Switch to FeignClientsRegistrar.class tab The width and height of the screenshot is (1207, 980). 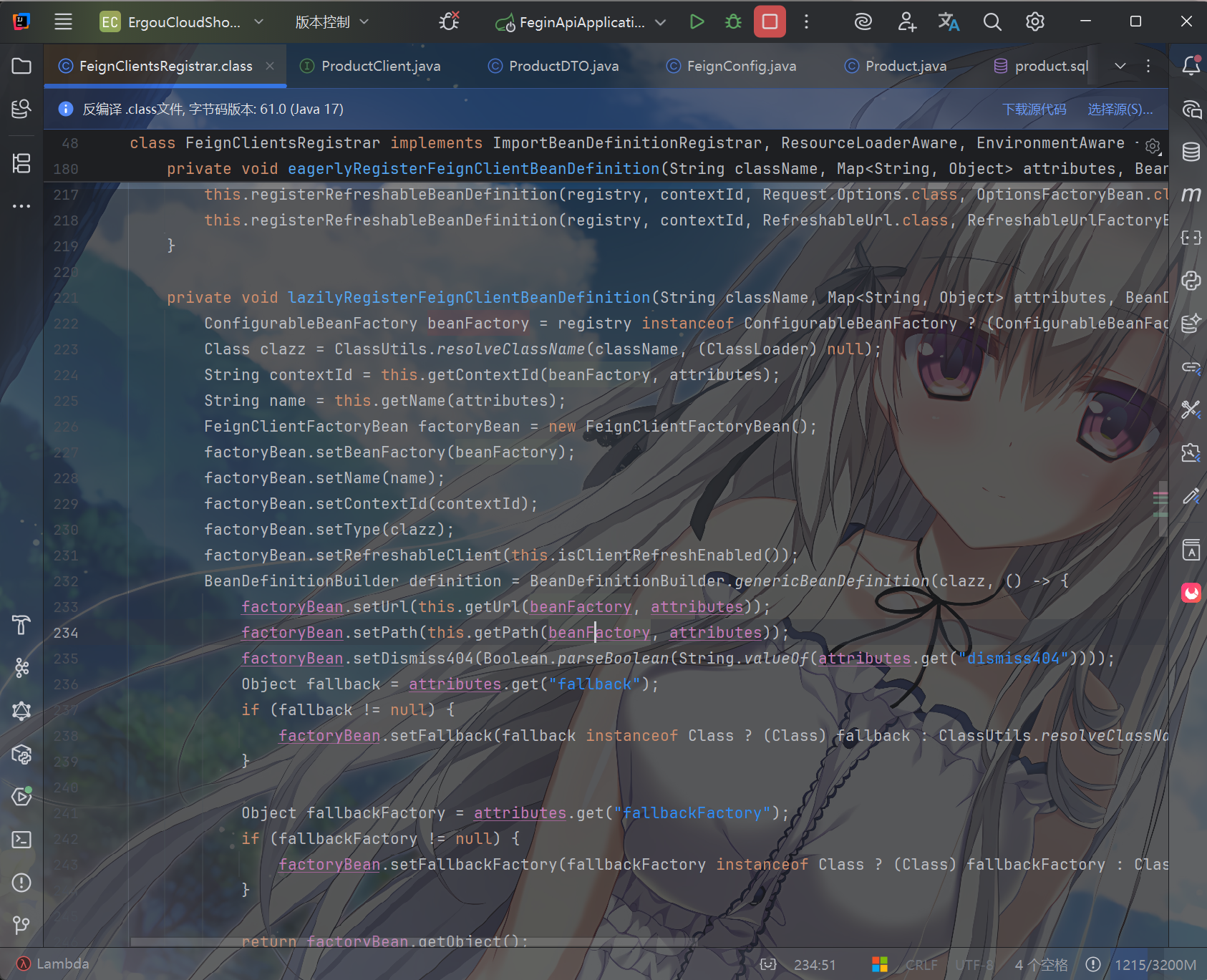click(165, 66)
